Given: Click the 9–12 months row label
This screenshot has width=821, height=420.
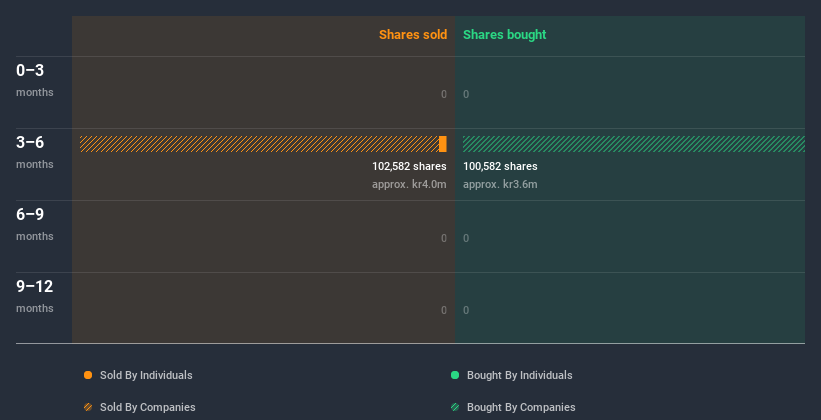Looking at the screenshot, I should (x=35, y=296).
